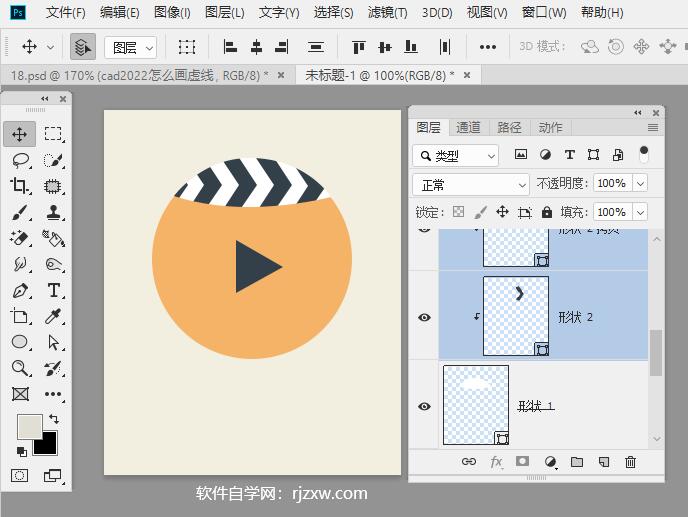The image size is (688, 517).
Task: Select the Pen tool
Action: pyautogui.click(x=20, y=291)
